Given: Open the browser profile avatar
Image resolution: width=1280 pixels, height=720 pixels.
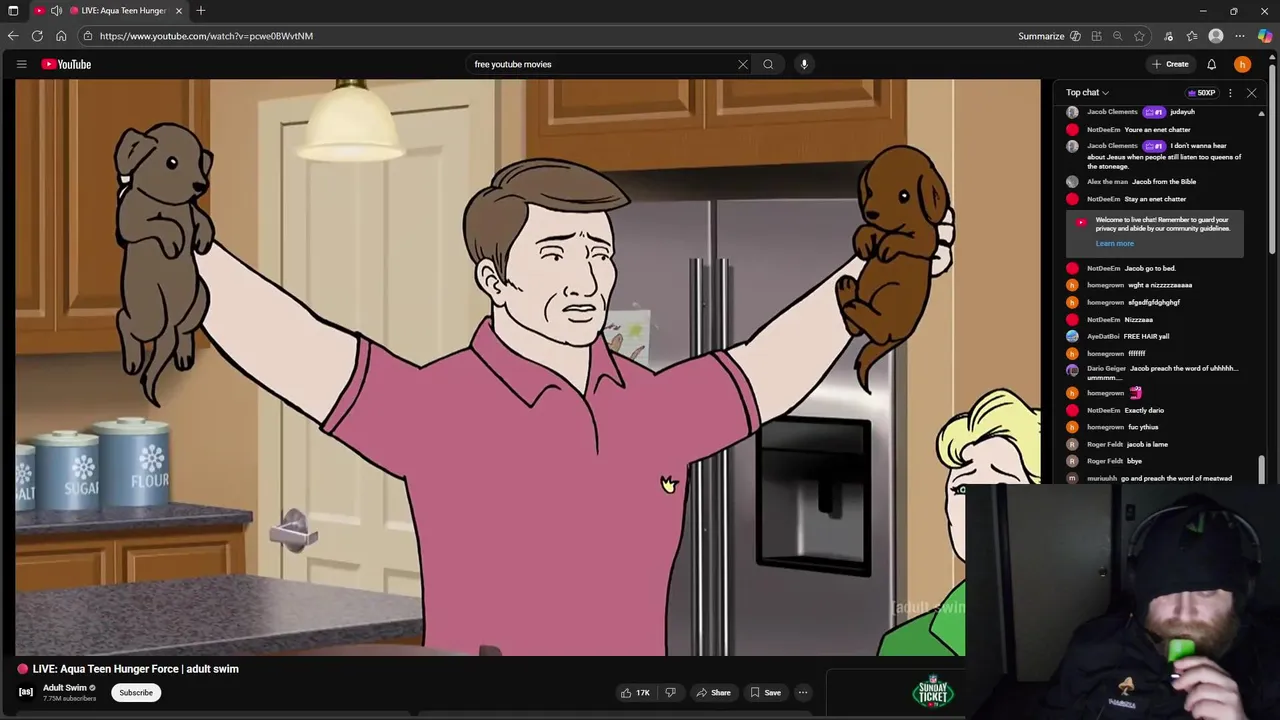Looking at the screenshot, I should (1216, 36).
